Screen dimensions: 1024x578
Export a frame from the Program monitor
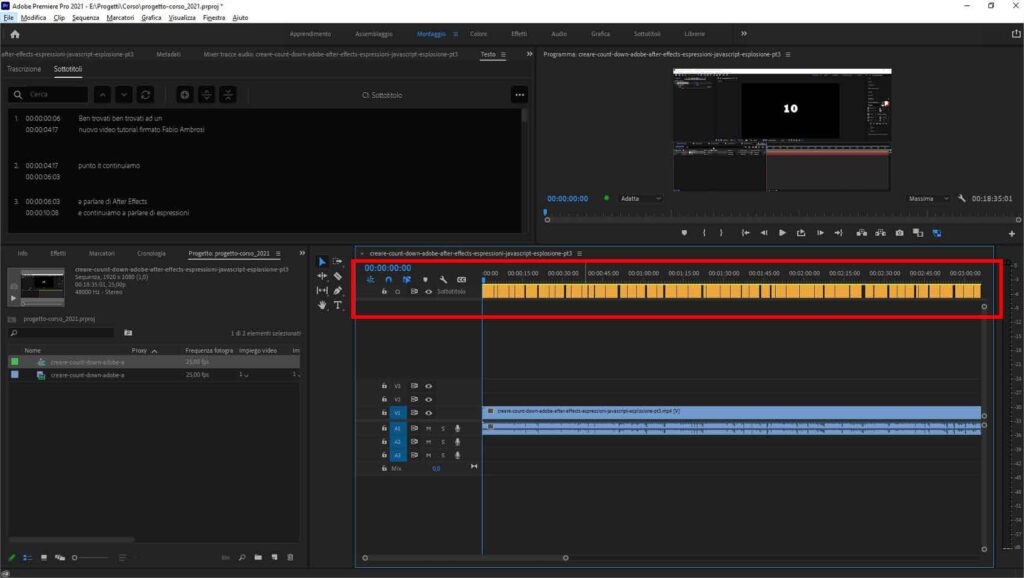click(x=899, y=233)
